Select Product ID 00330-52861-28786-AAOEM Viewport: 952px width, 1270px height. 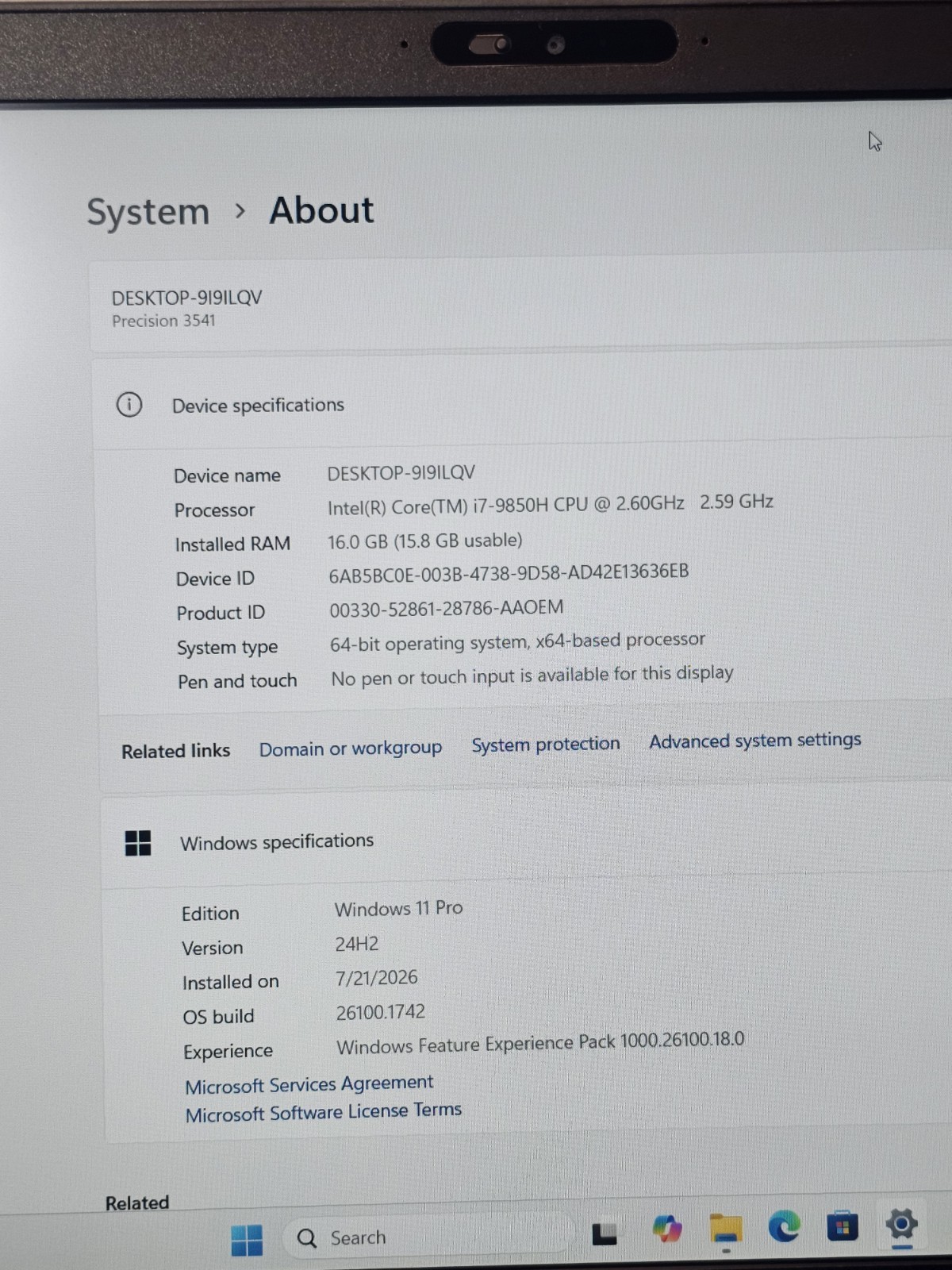[447, 609]
